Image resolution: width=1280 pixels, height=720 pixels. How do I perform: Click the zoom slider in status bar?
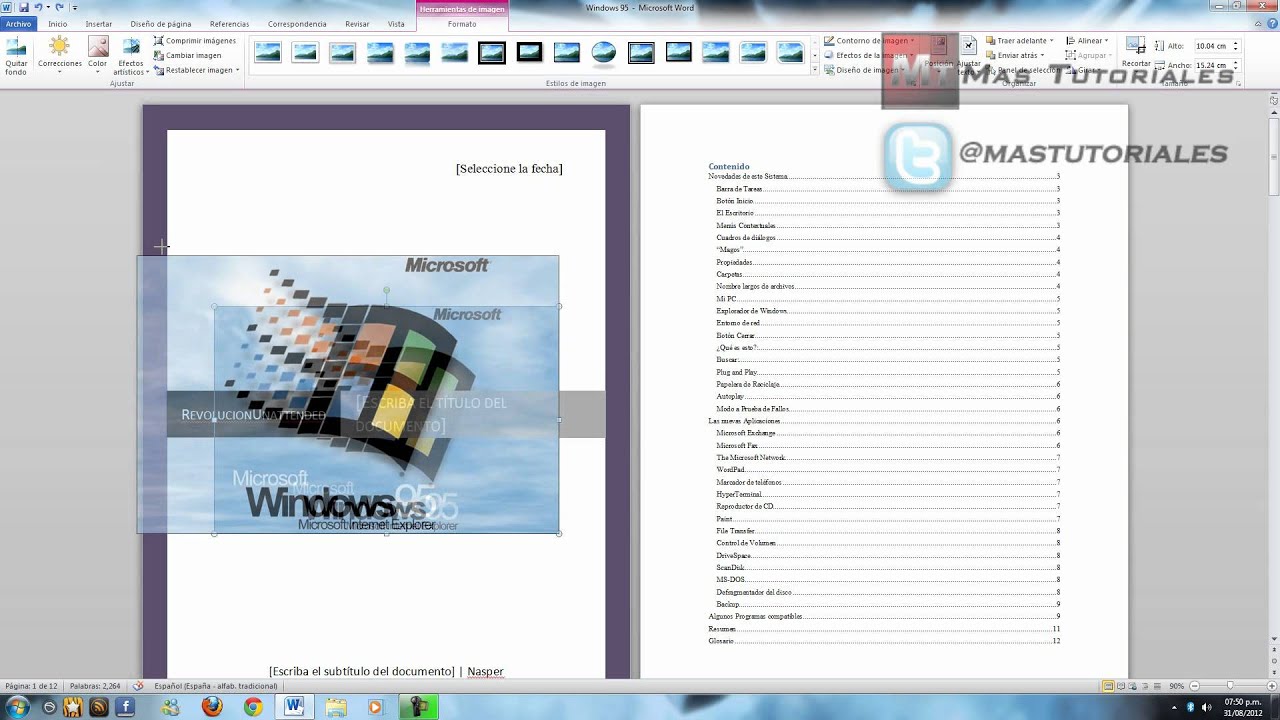pos(1229,686)
